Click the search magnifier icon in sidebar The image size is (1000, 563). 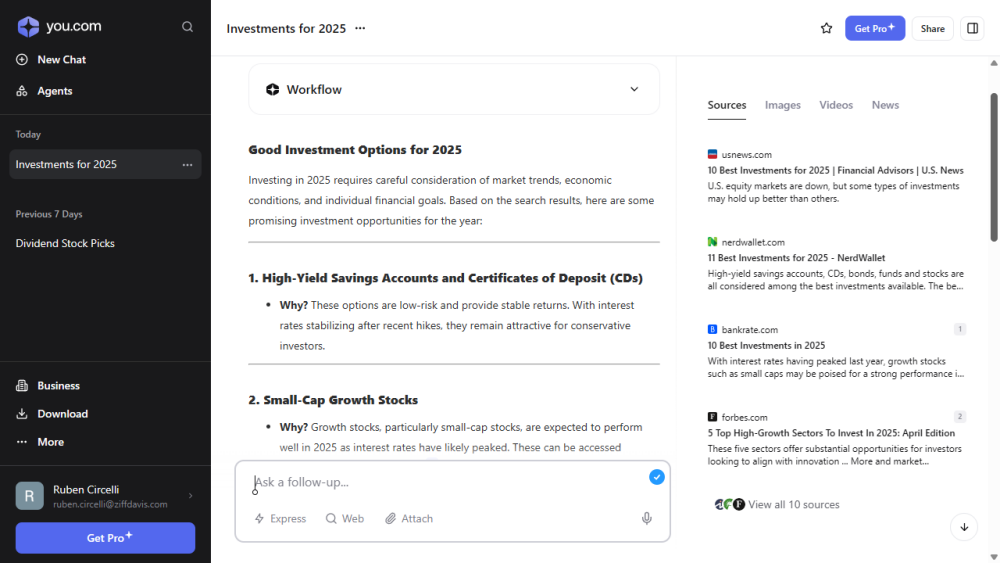[187, 27]
